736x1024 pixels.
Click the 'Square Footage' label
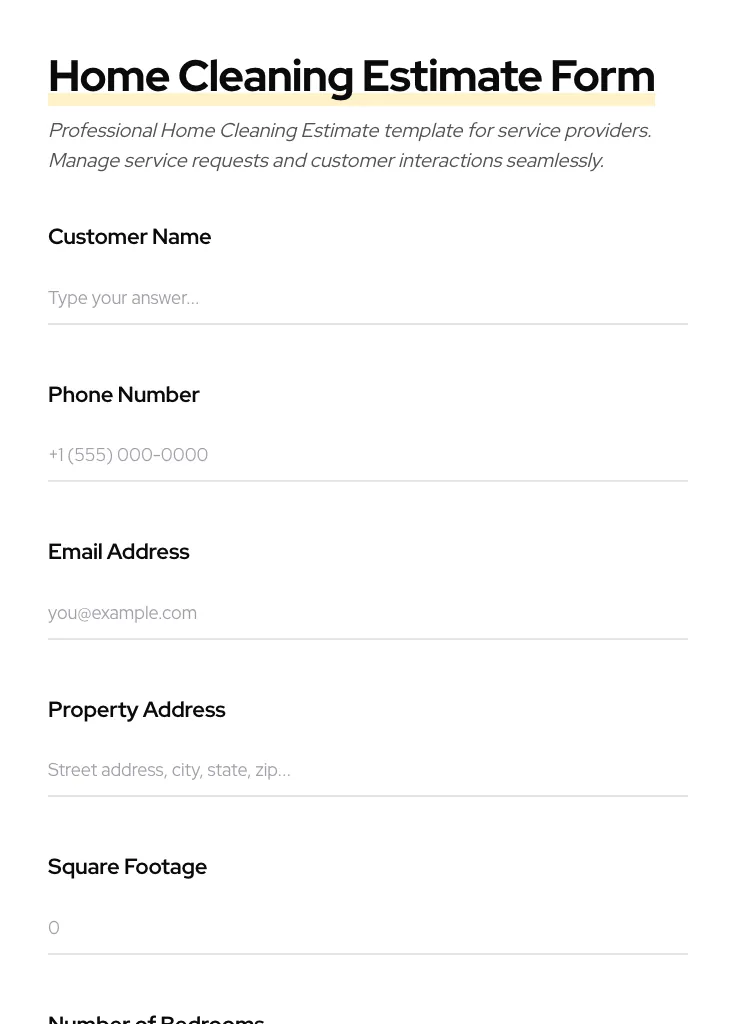point(127,867)
